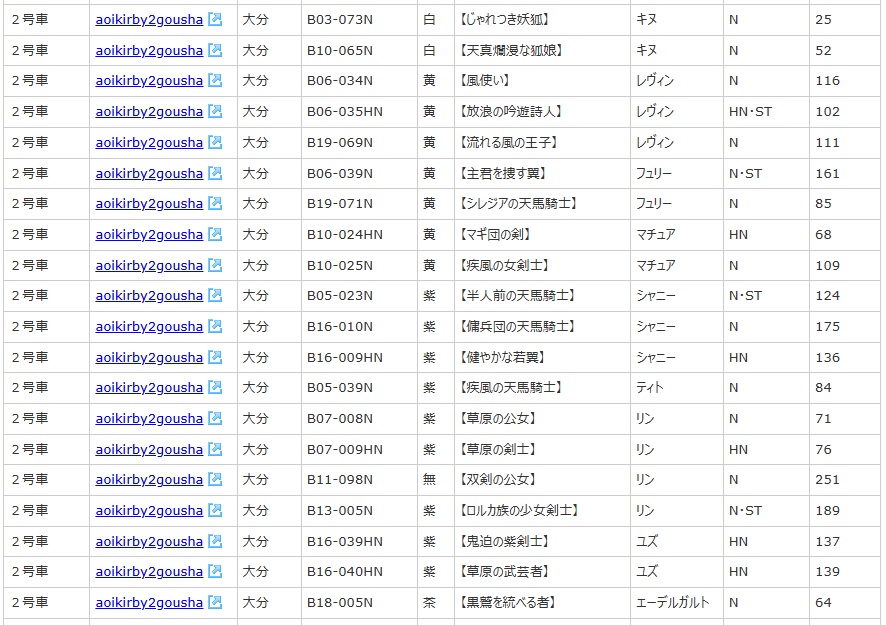Select the card name 【天真爛漫な狐娘】

point(513,50)
